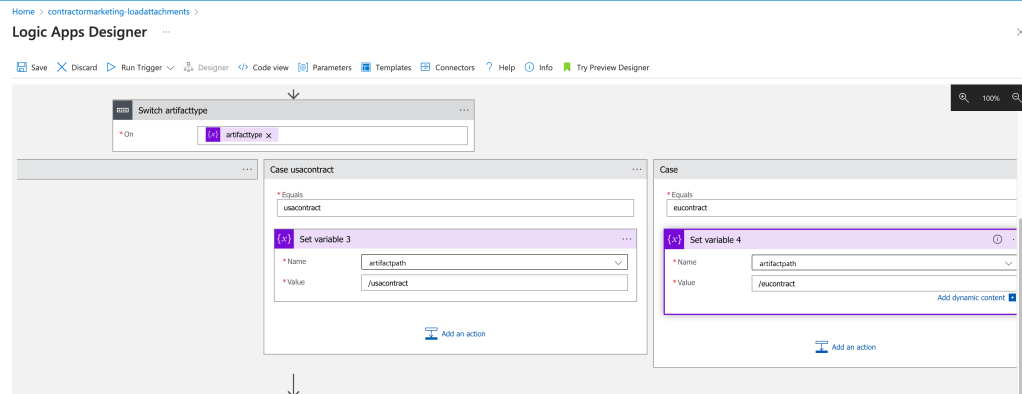Click the add action icon under Set variable 3
1022x394 pixels.
pyautogui.click(x=431, y=333)
